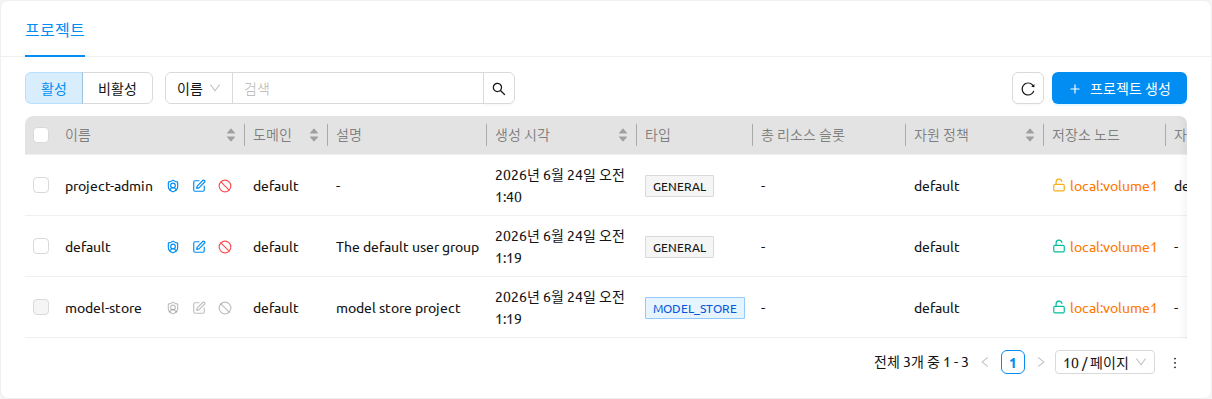
Task: Click the 총 리소스 슬롯 column header
Action: [x=828, y=135]
